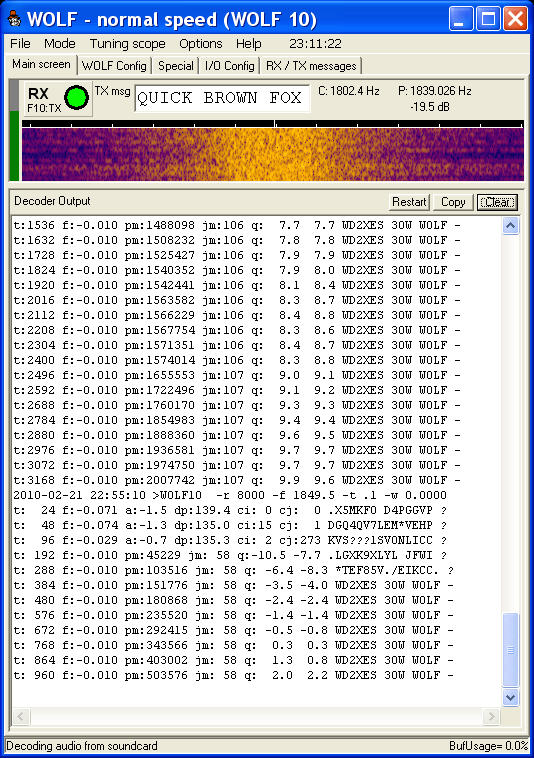Image resolution: width=534 pixels, height=758 pixels.
Task: Select the decoder line starting t: 768
Action: point(233,645)
